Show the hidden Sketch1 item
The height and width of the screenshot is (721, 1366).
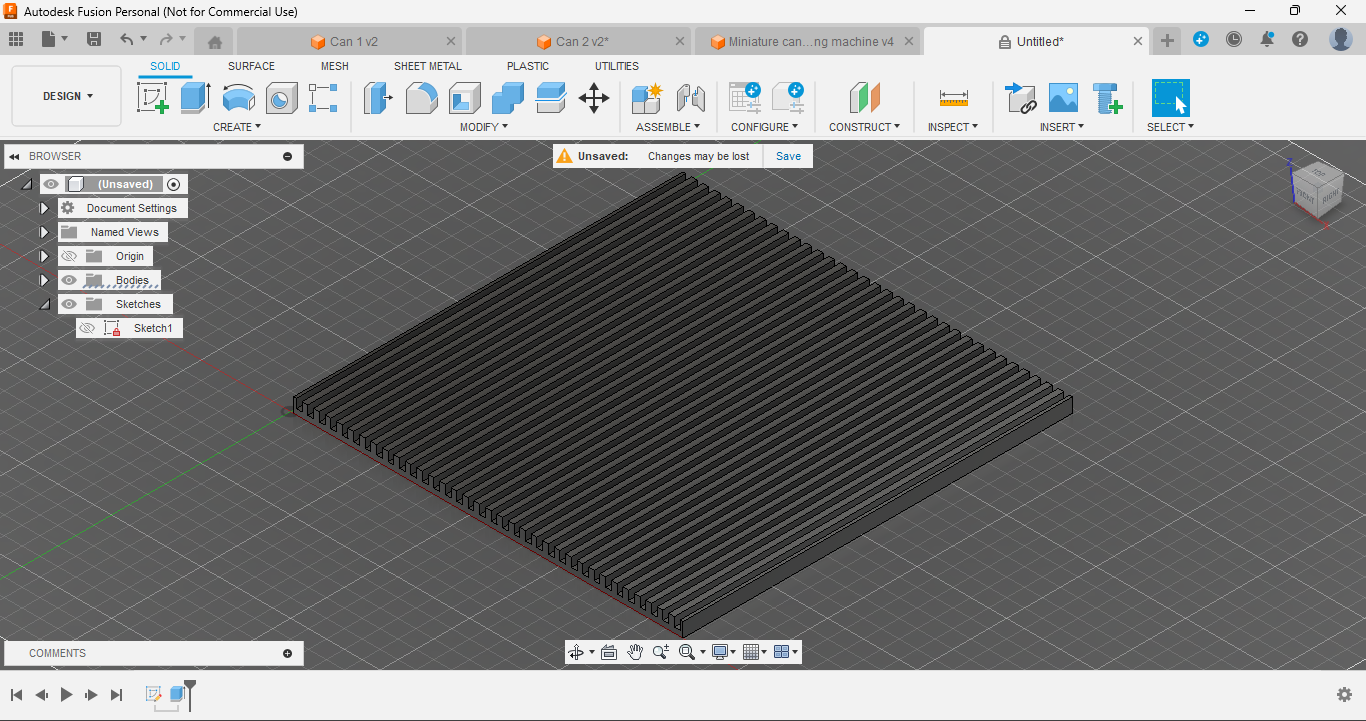pos(87,328)
